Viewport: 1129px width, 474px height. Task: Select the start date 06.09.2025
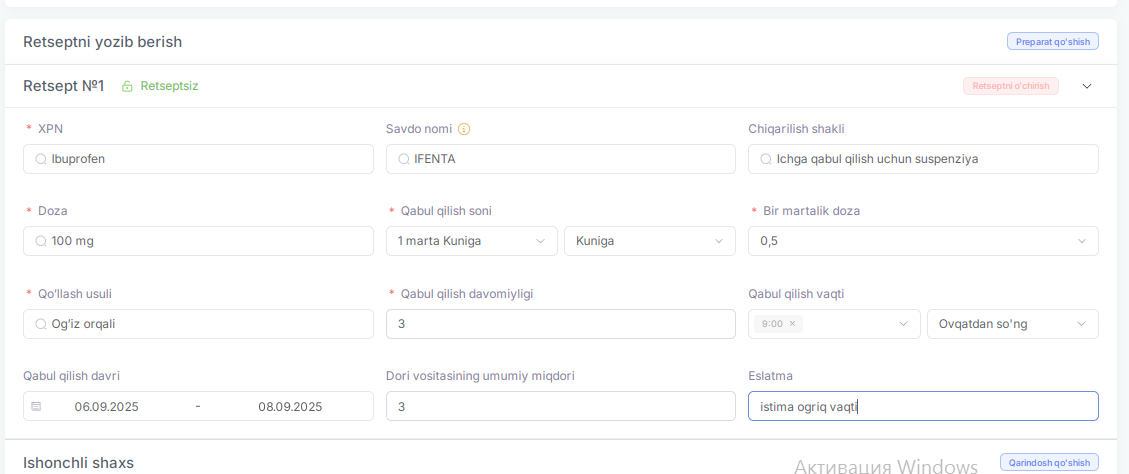click(107, 406)
